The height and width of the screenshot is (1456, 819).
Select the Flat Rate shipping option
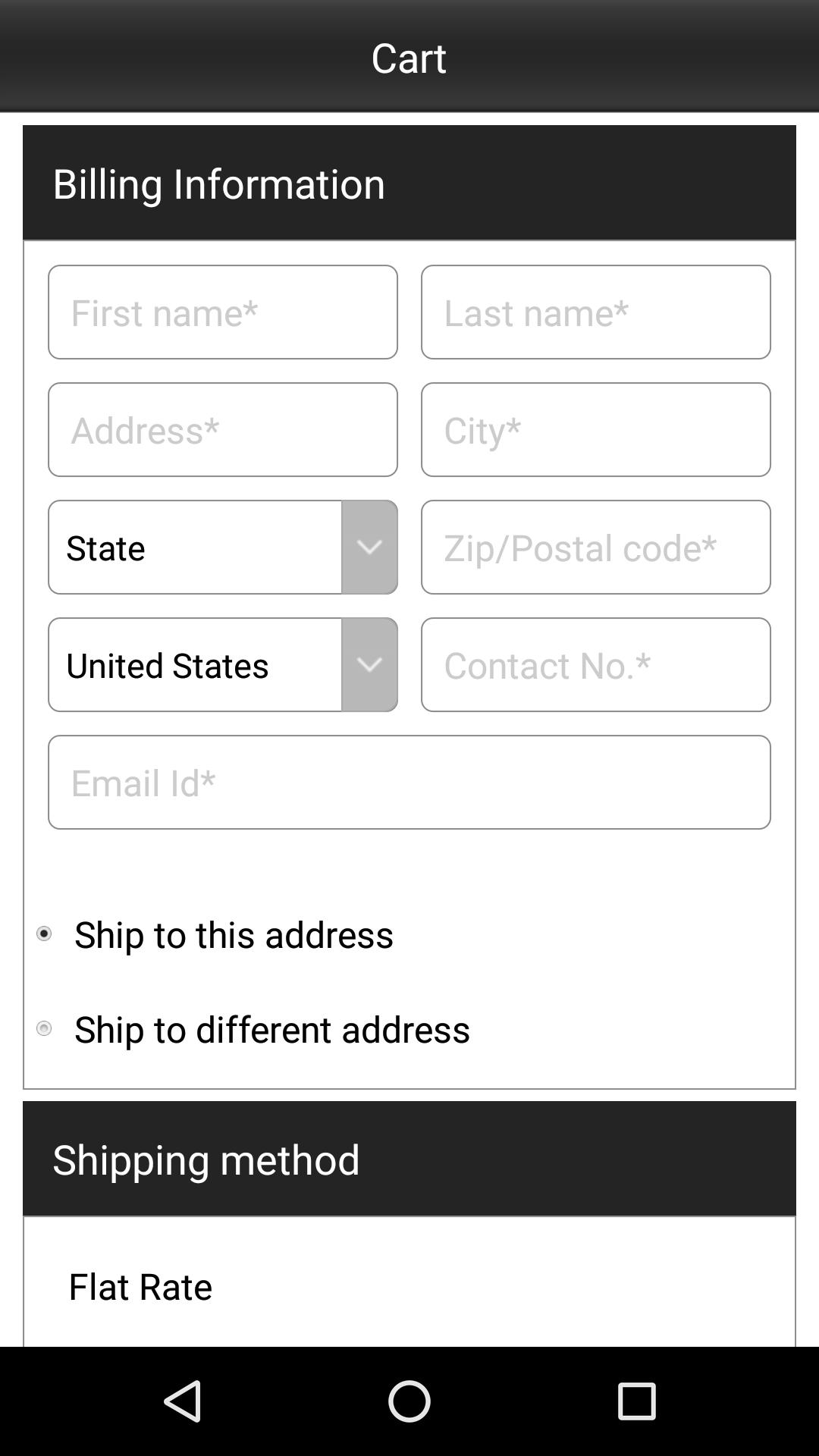[140, 1286]
